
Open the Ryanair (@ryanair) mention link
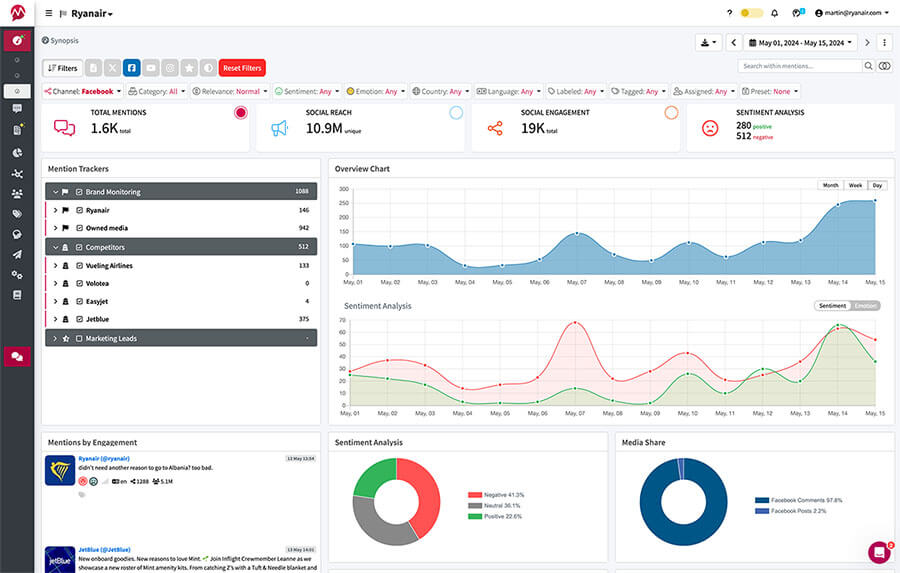point(104,458)
